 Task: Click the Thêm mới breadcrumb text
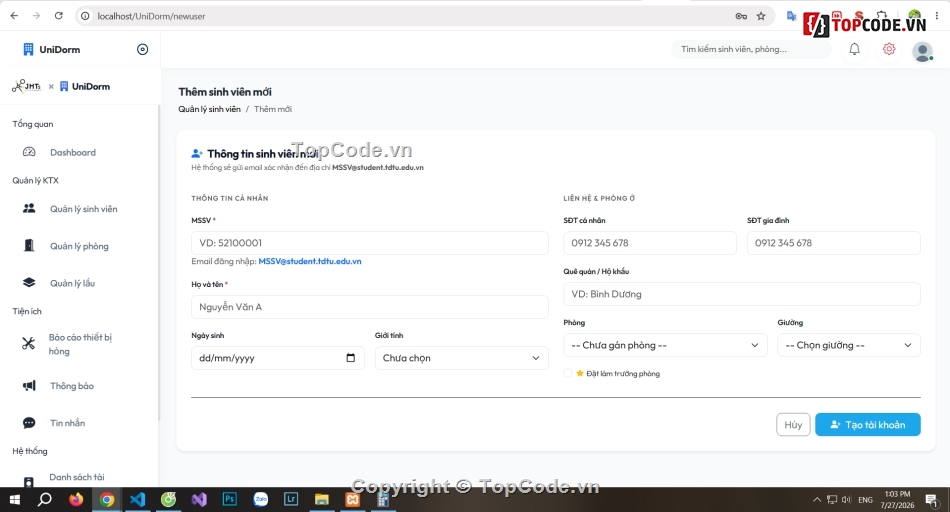coord(273,109)
